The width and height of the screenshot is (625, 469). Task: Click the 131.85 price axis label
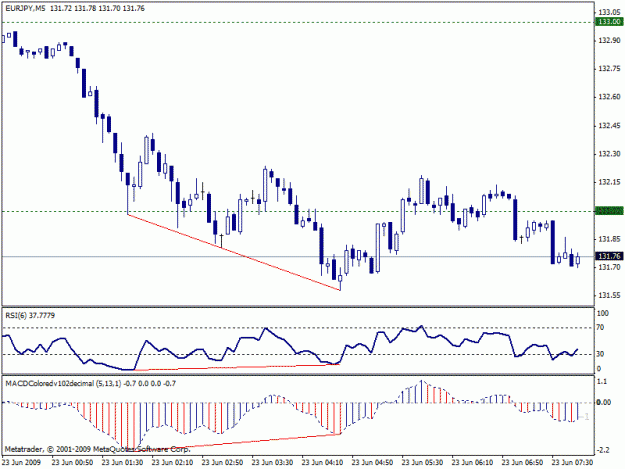coord(609,239)
